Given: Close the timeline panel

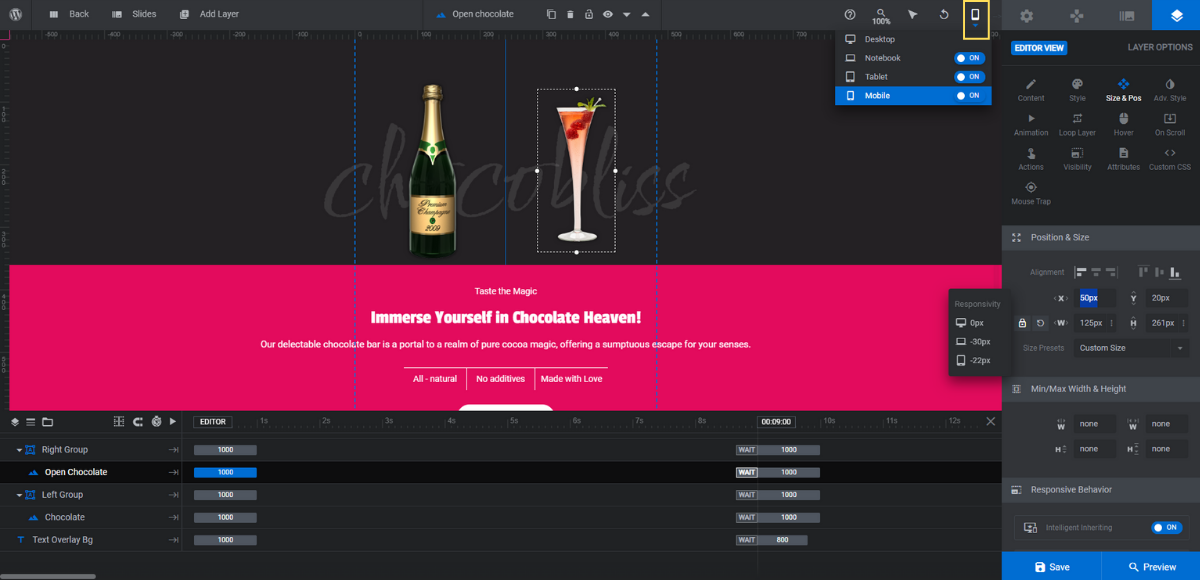Looking at the screenshot, I should [x=991, y=421].
